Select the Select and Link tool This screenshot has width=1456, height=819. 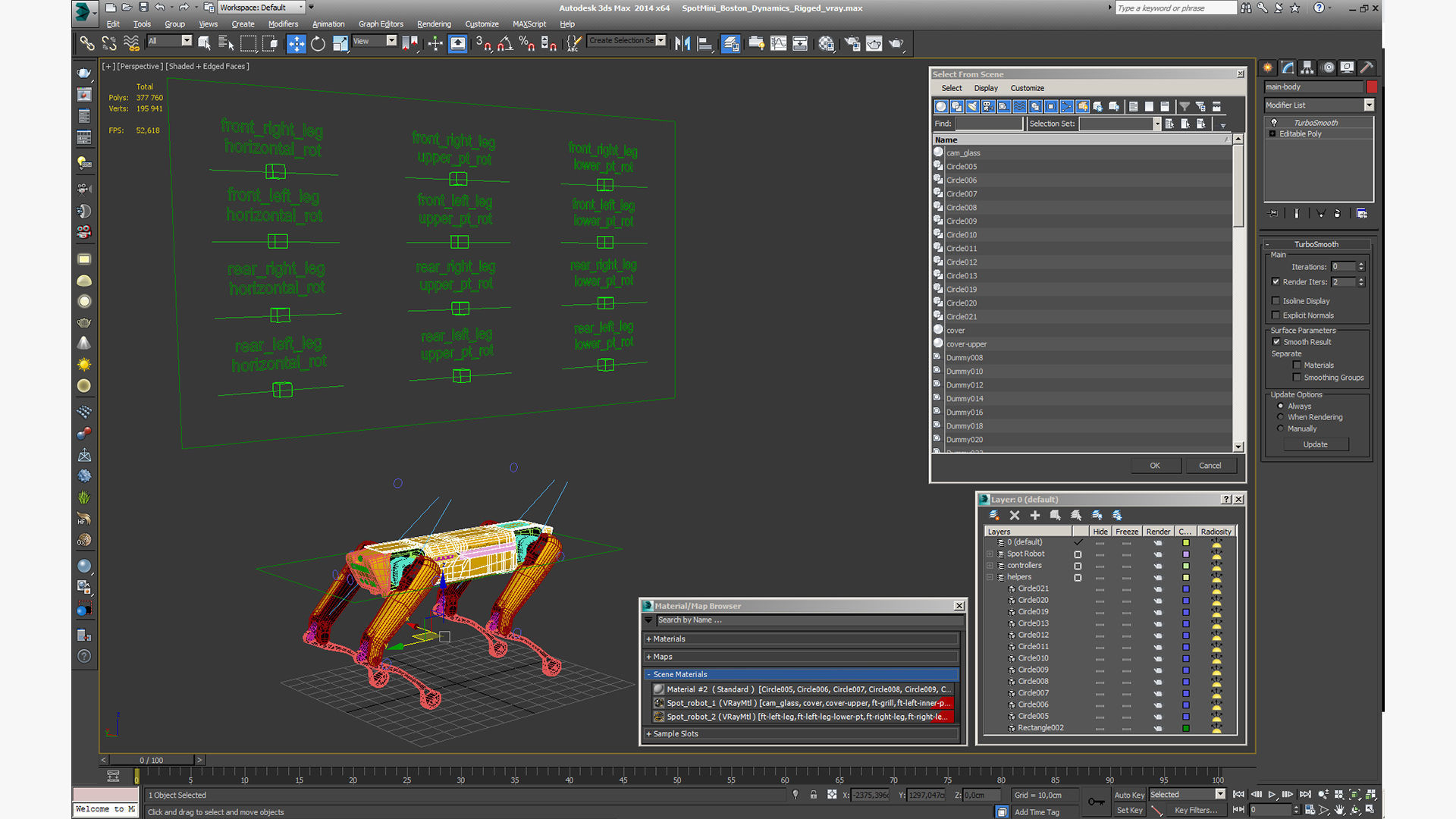pyautogui.click(x=87, y=43)
